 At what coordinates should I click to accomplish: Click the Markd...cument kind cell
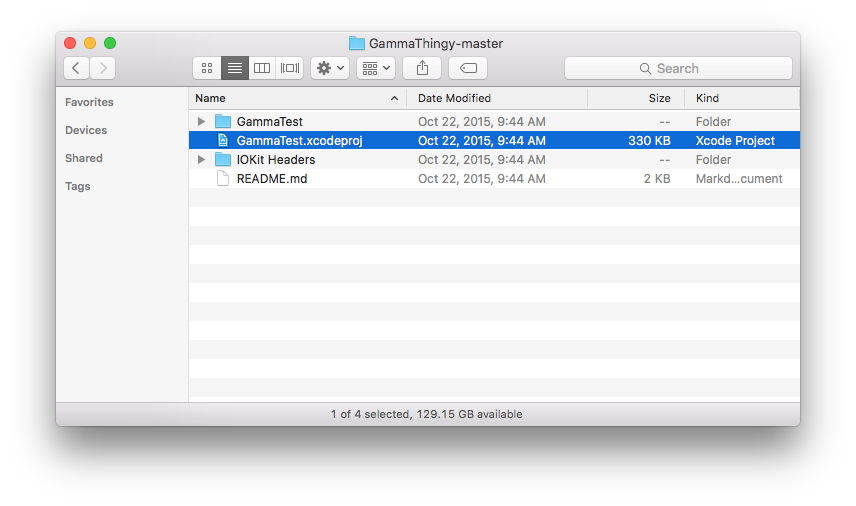click(739, 178)
